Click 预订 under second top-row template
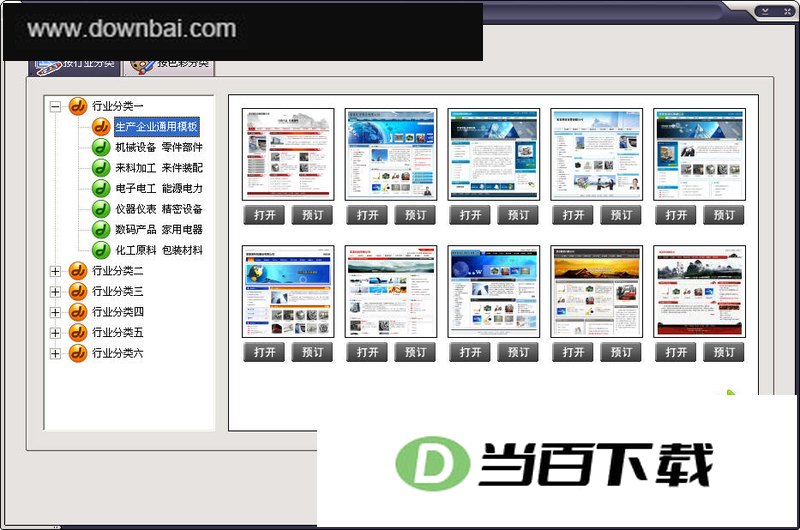Screen dimensions: 800x530 [x=415, y=215]
